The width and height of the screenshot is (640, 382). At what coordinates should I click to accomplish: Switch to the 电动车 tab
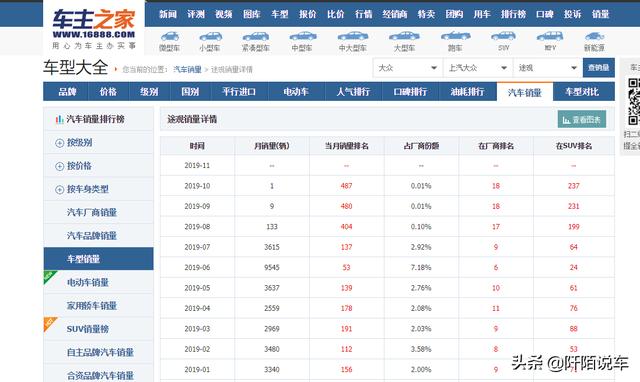[x=296, y=91]
